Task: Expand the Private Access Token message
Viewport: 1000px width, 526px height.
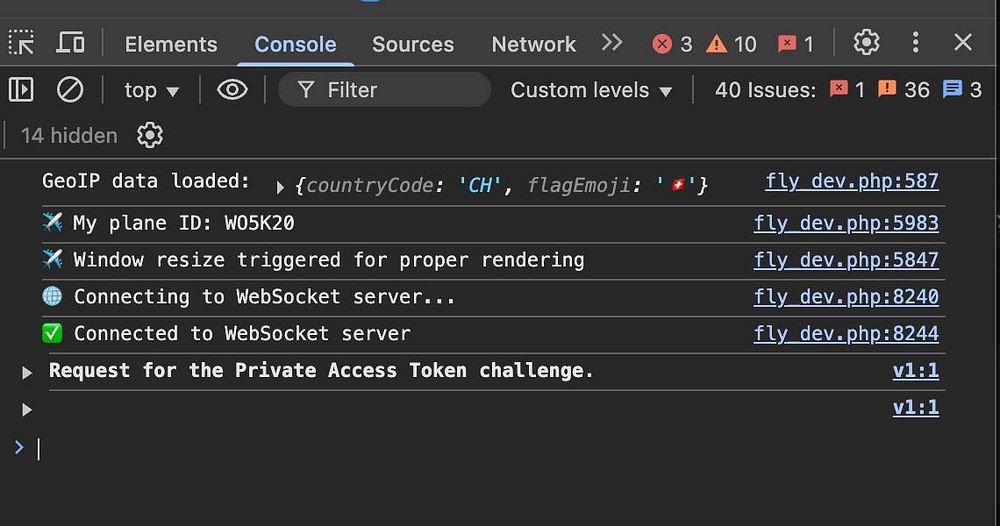Action: tap(27, 372)
